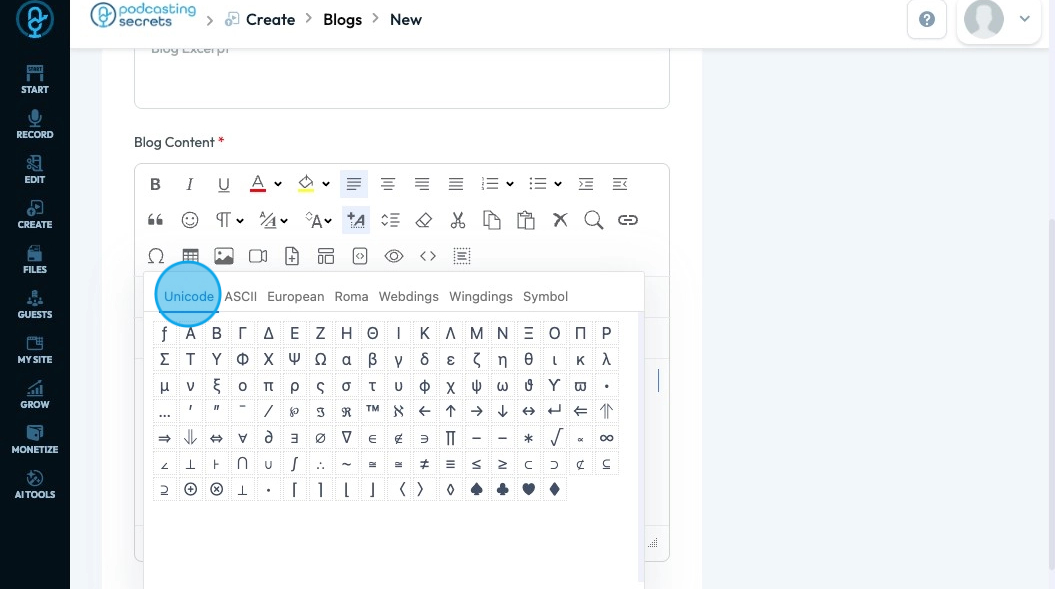Switch to Webdings tab
Image resolution: width=1055 pixels, height=589 pixels.
(x=408, y=296)
